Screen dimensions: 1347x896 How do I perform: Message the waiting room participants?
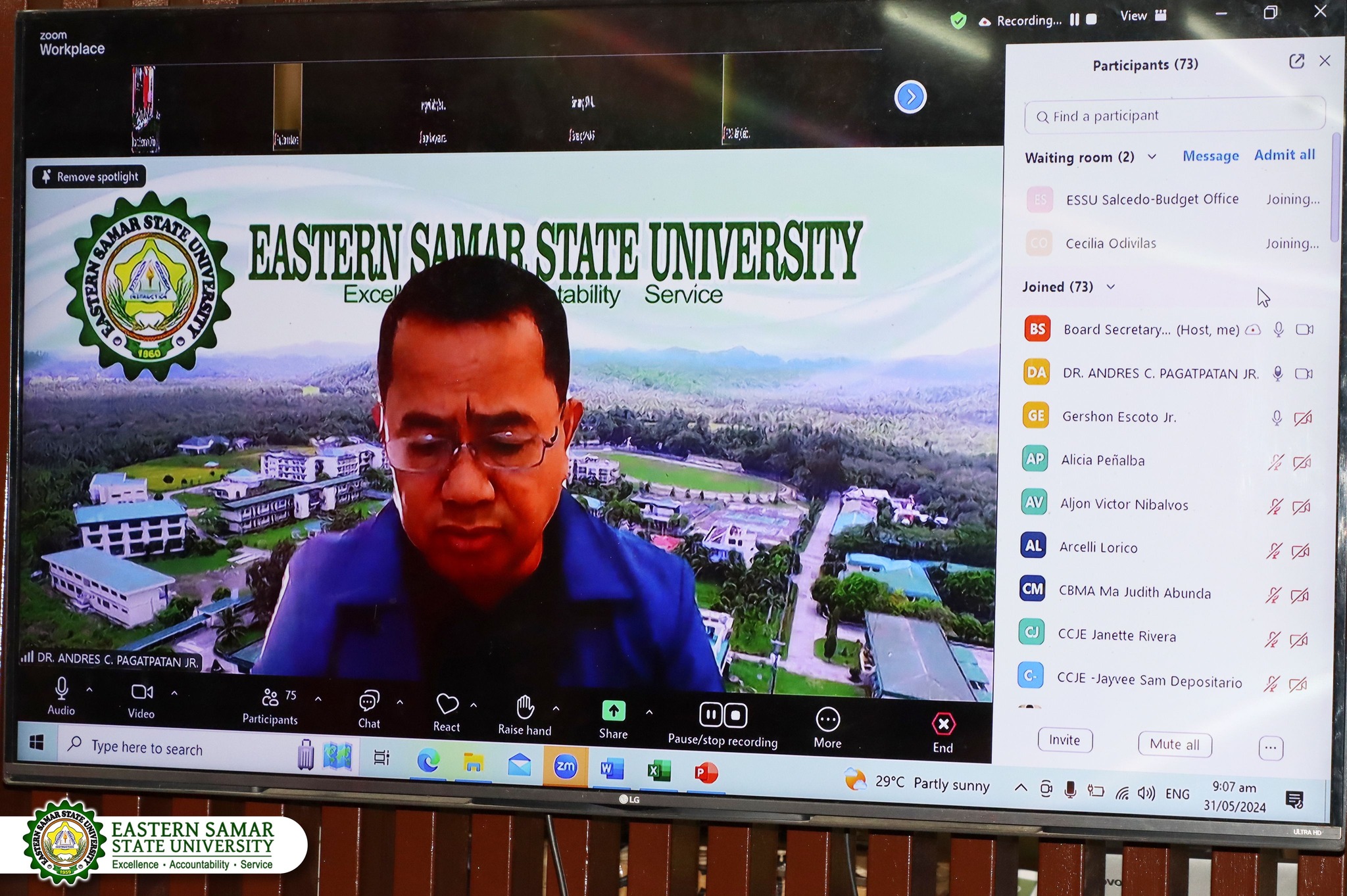coord(1211,156)
